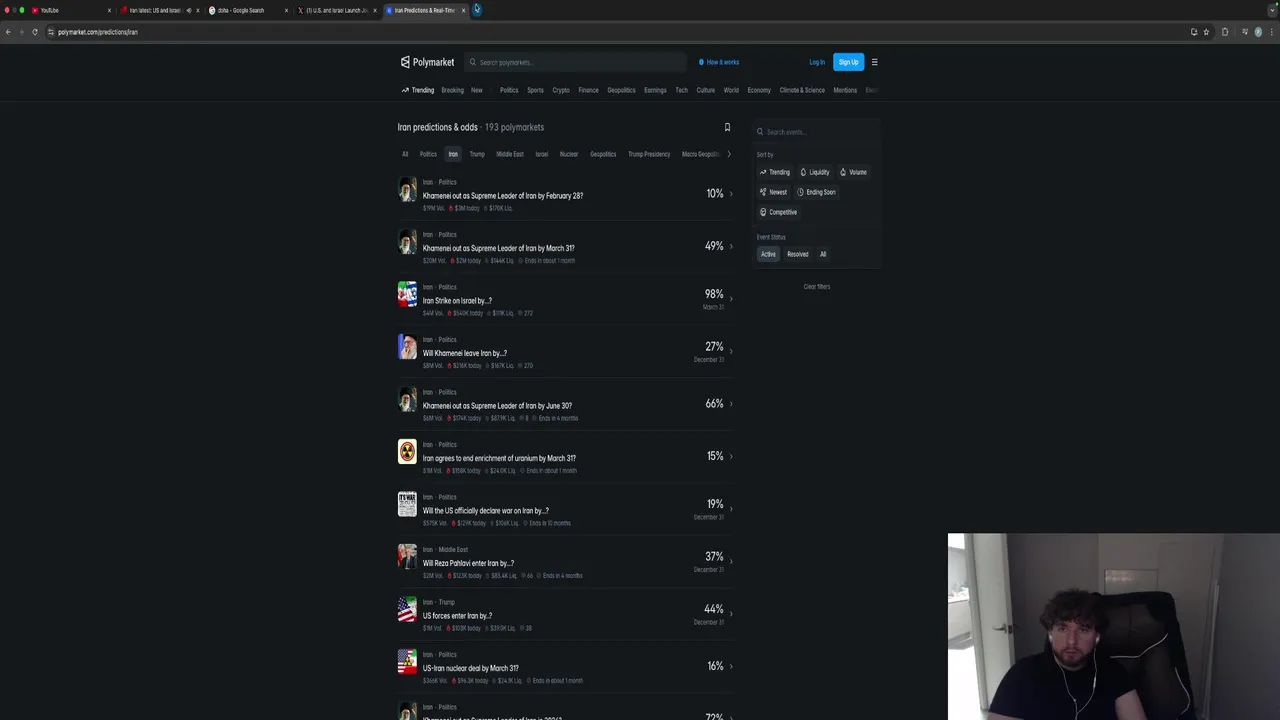1280x720 pixels.
Task: Select the All tag filter
Action: (405, 154)
